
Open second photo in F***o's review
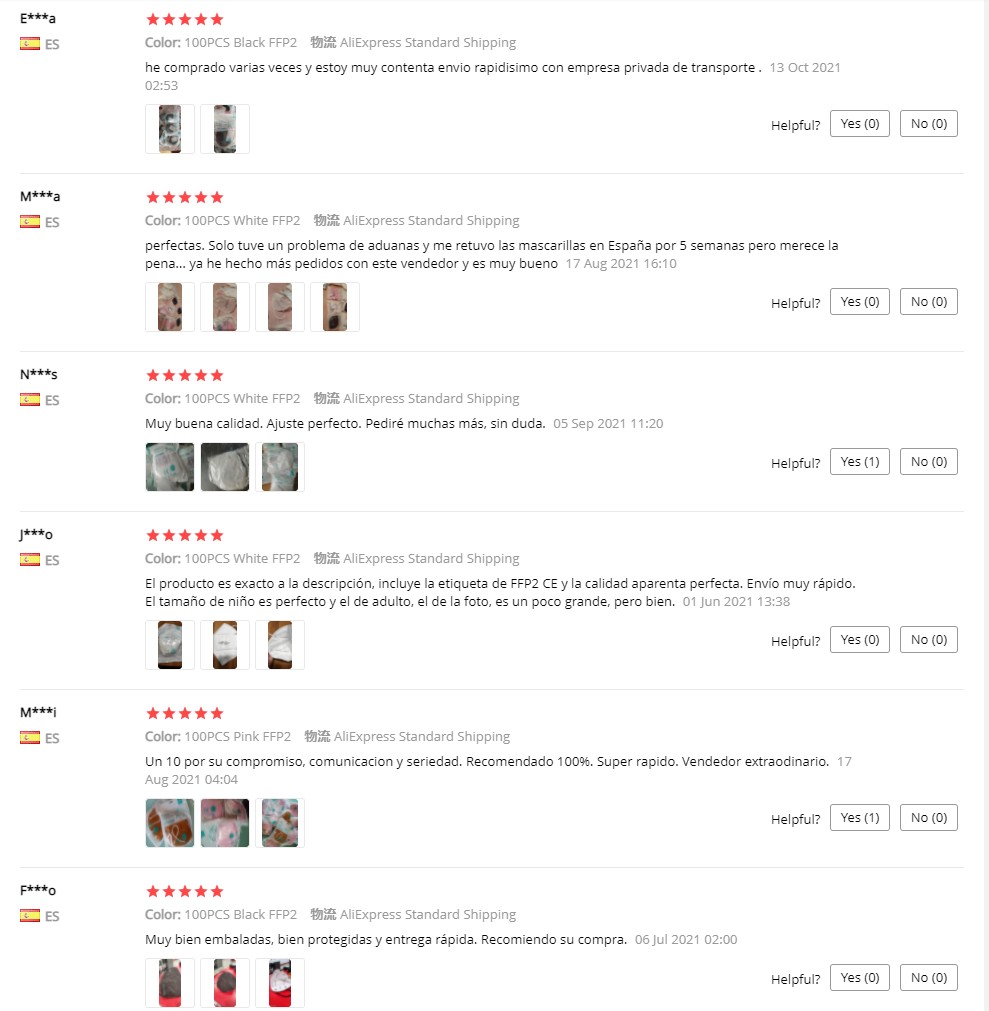coord(225,983)
